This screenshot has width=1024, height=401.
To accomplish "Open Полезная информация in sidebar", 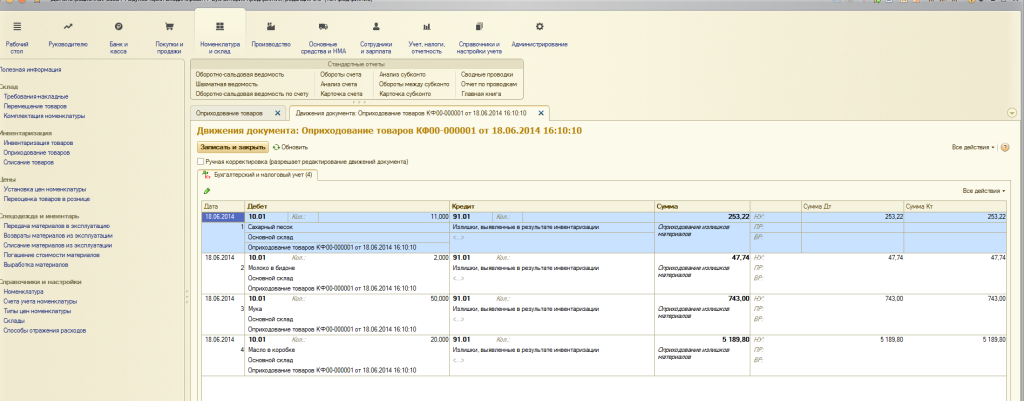I will pos(31,69).
